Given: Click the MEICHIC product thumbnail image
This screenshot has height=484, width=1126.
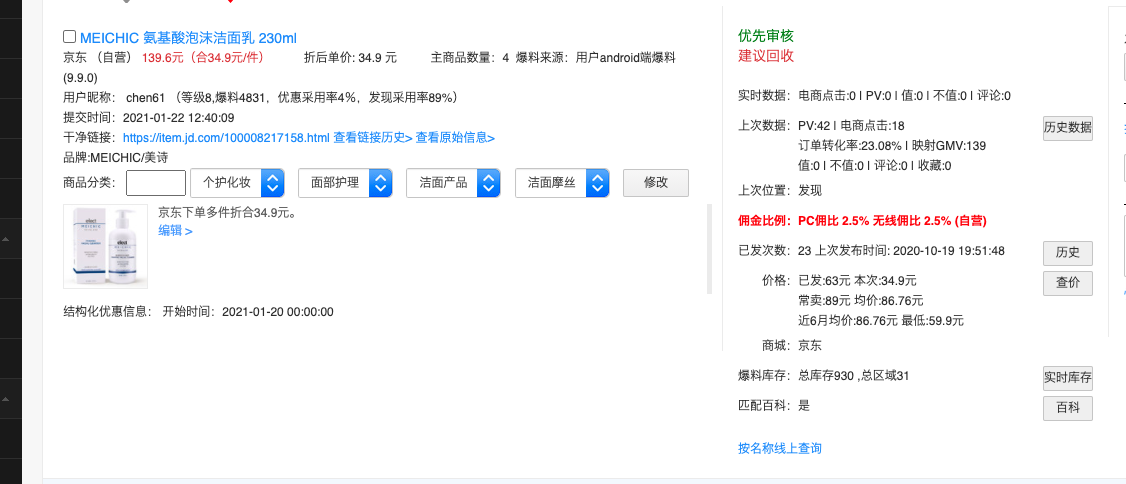Looking at the screenshot, I should [107, 247].
